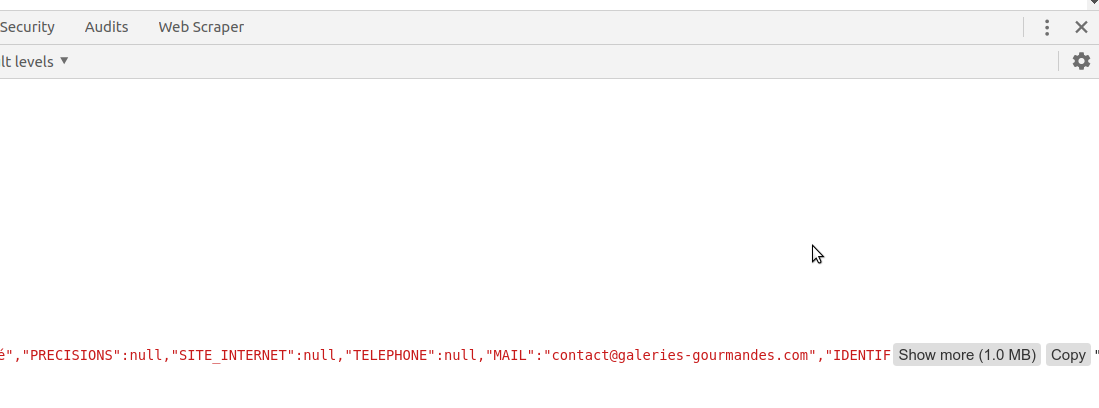Switch to the Security tab
This screenshot has width=1099, height=408.
(27, 27)
